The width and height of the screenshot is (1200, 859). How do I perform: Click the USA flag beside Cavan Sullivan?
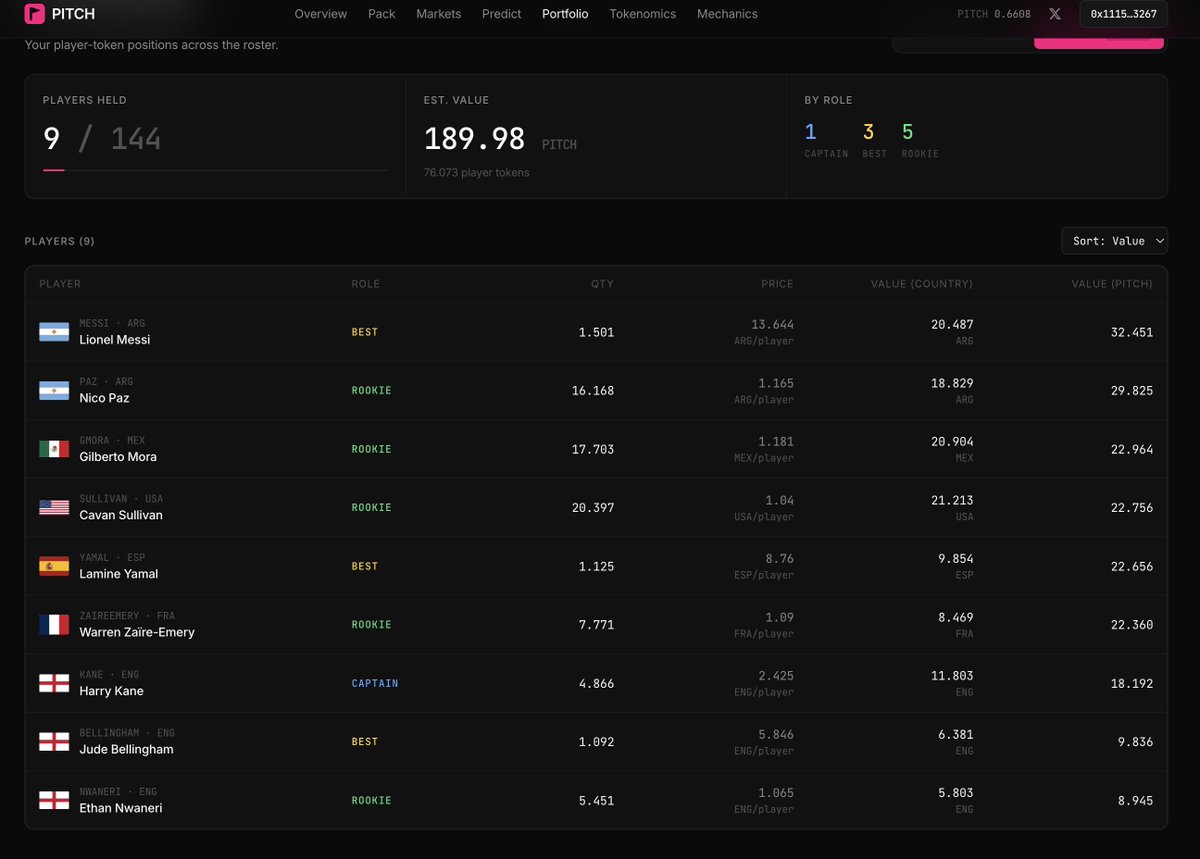tap(54, 508)
